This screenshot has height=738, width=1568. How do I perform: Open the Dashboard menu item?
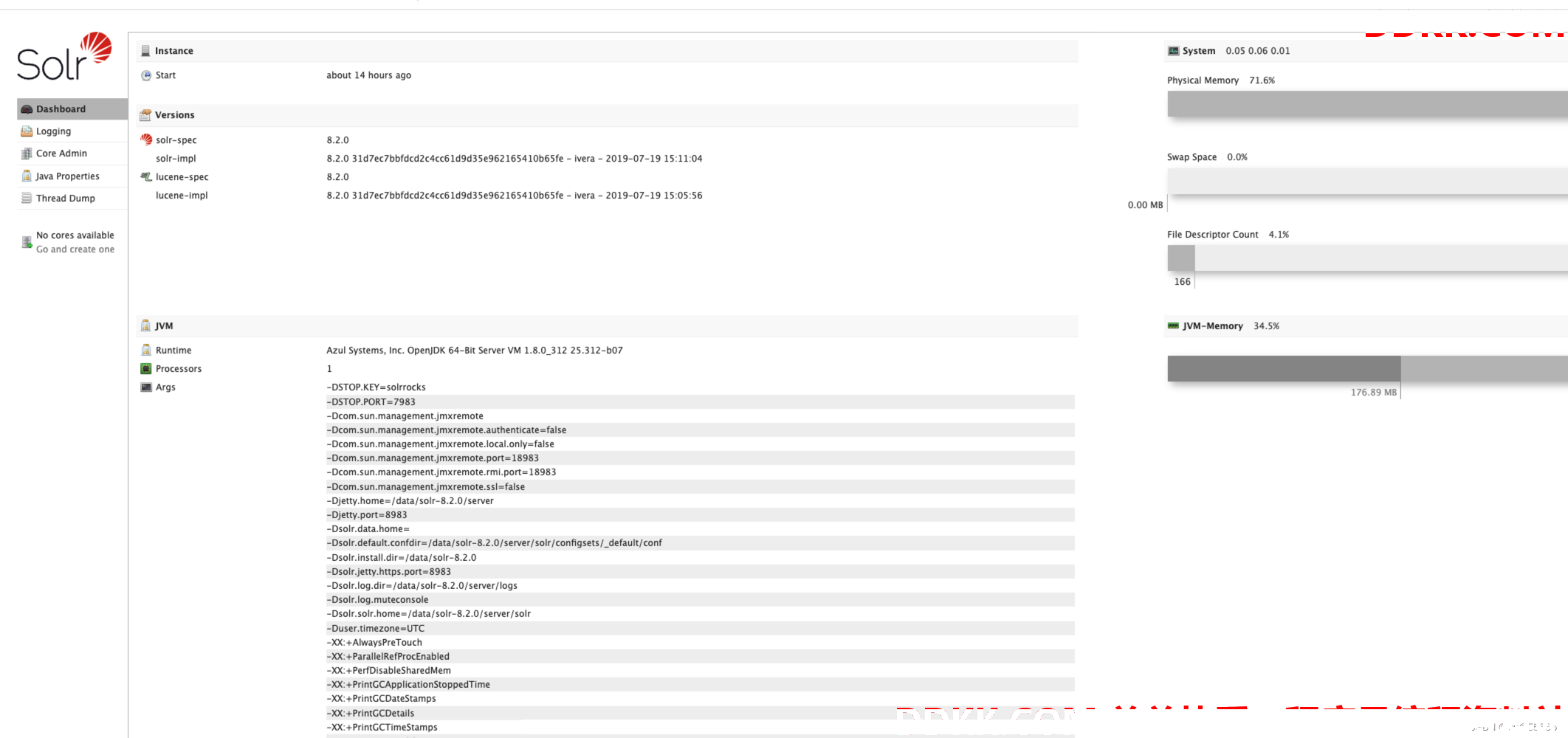[x=72, y=108]
